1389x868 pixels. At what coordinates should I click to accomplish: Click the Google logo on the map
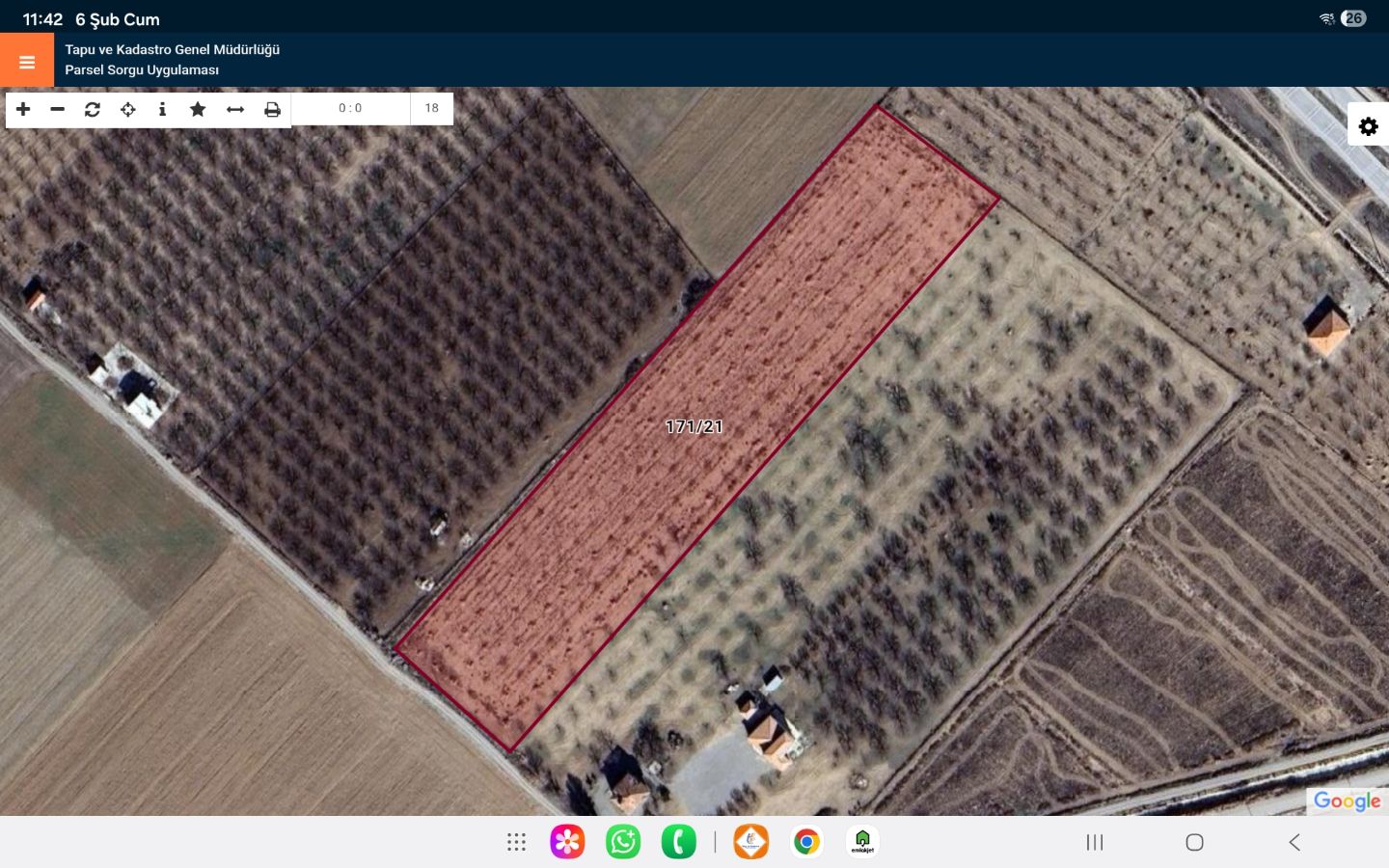point(1347,801)
